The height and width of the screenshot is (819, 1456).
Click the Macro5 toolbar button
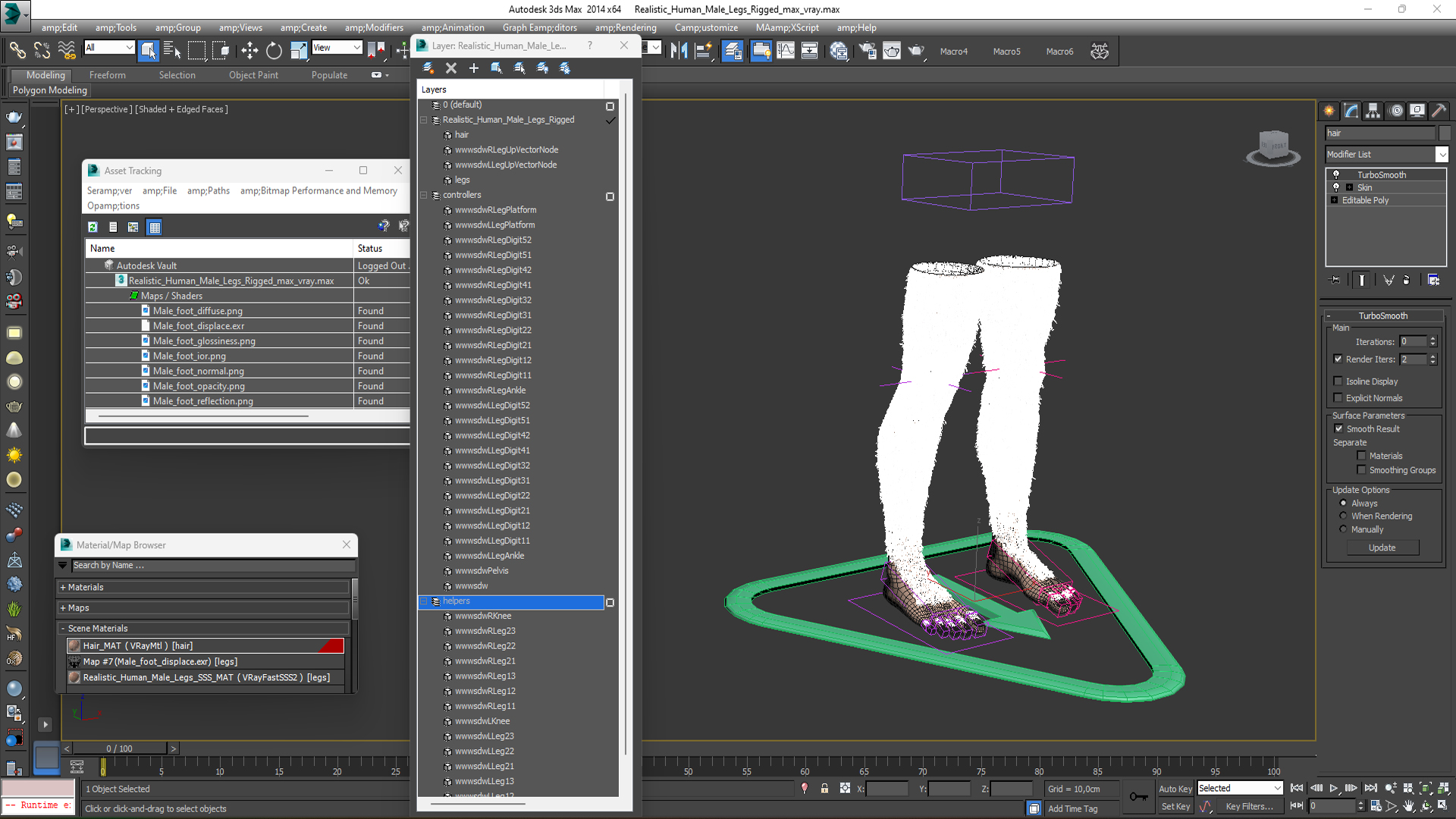tap(1006, 52)
